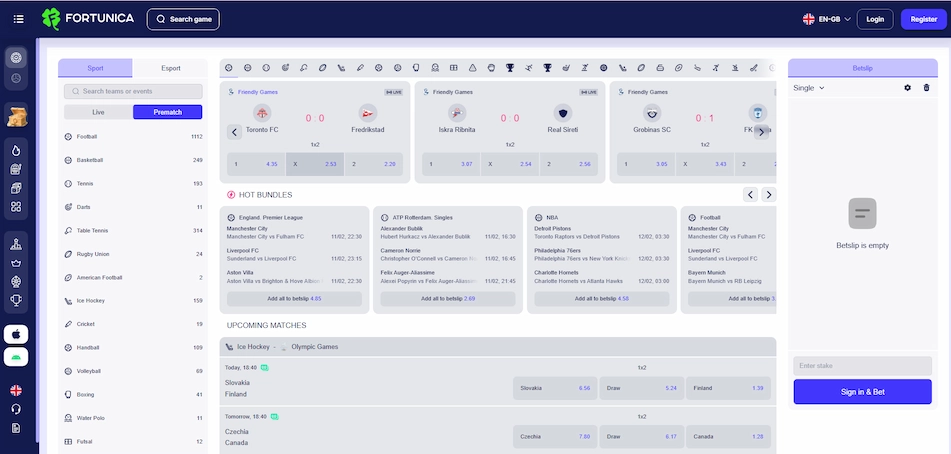Clear betslip with trash icon

coord(926,88)
